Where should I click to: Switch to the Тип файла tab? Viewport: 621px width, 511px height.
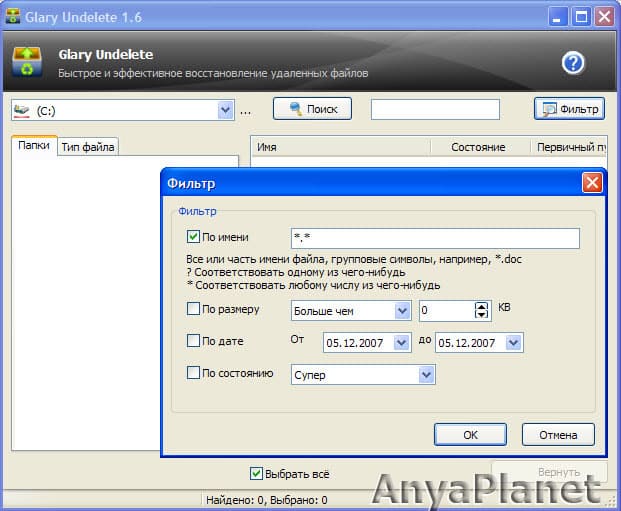(x=88, y=147)
